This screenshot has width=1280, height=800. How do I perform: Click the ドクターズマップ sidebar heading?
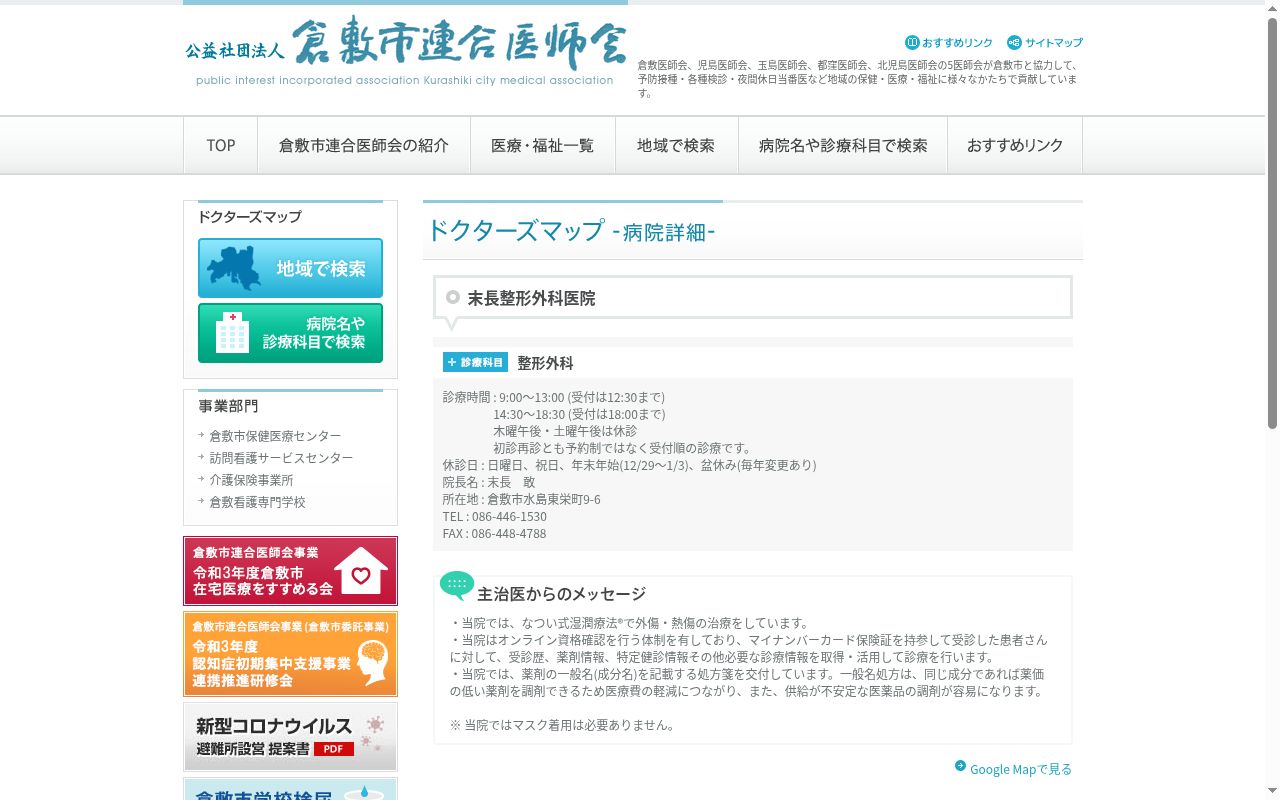[x=249, y=217]
